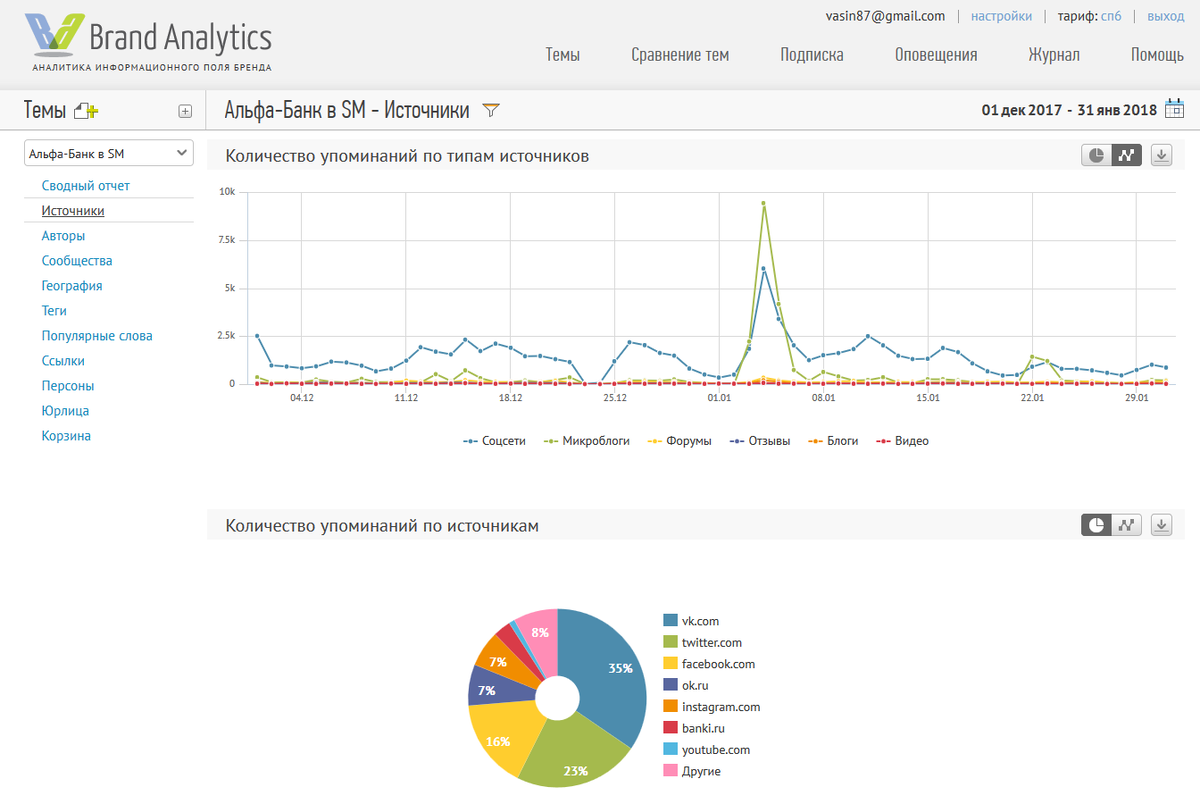Click the date range 01 дек 2017 - 31 янв 2018

click(x=1069, y=110)
